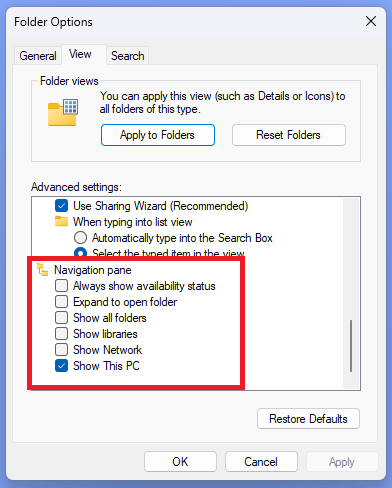The height and width of the screenshot is (488, 392).
Task: Click the folder views icon with grid
Action: (63, 112)
